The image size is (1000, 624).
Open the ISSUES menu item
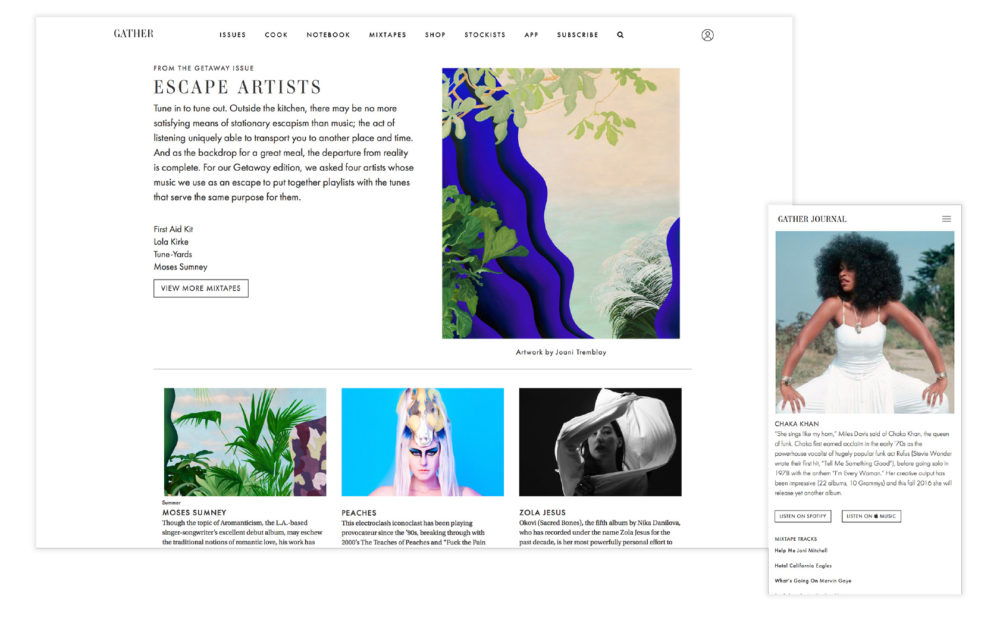click(x=232, y=35)
